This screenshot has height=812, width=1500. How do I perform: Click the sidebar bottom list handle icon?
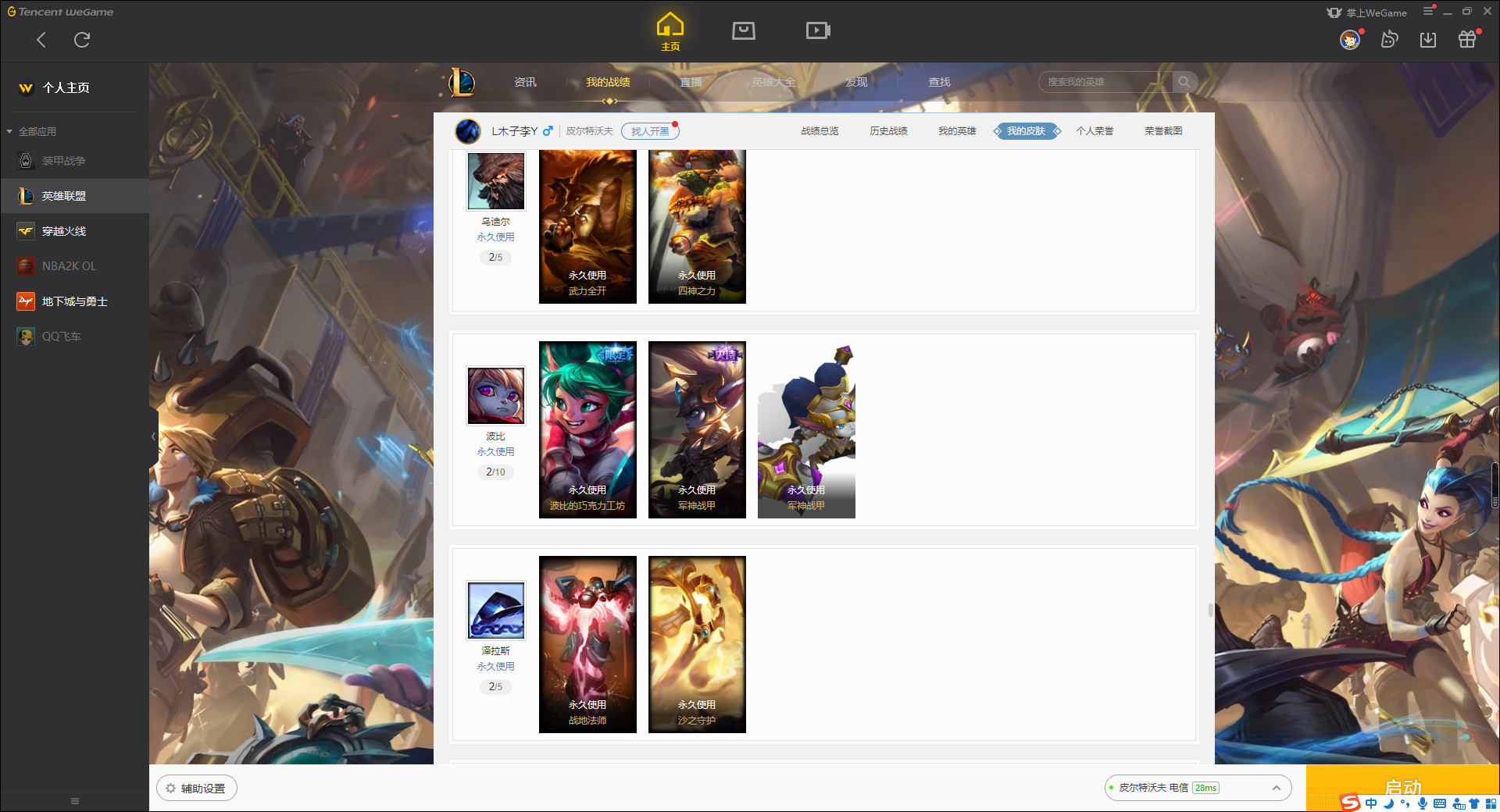click(75, 801)
